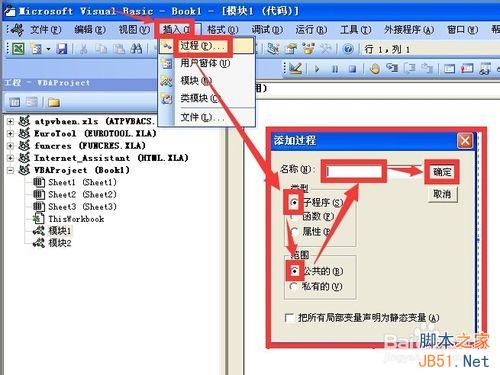Open the 运行 menu

(x=311, y=30)
